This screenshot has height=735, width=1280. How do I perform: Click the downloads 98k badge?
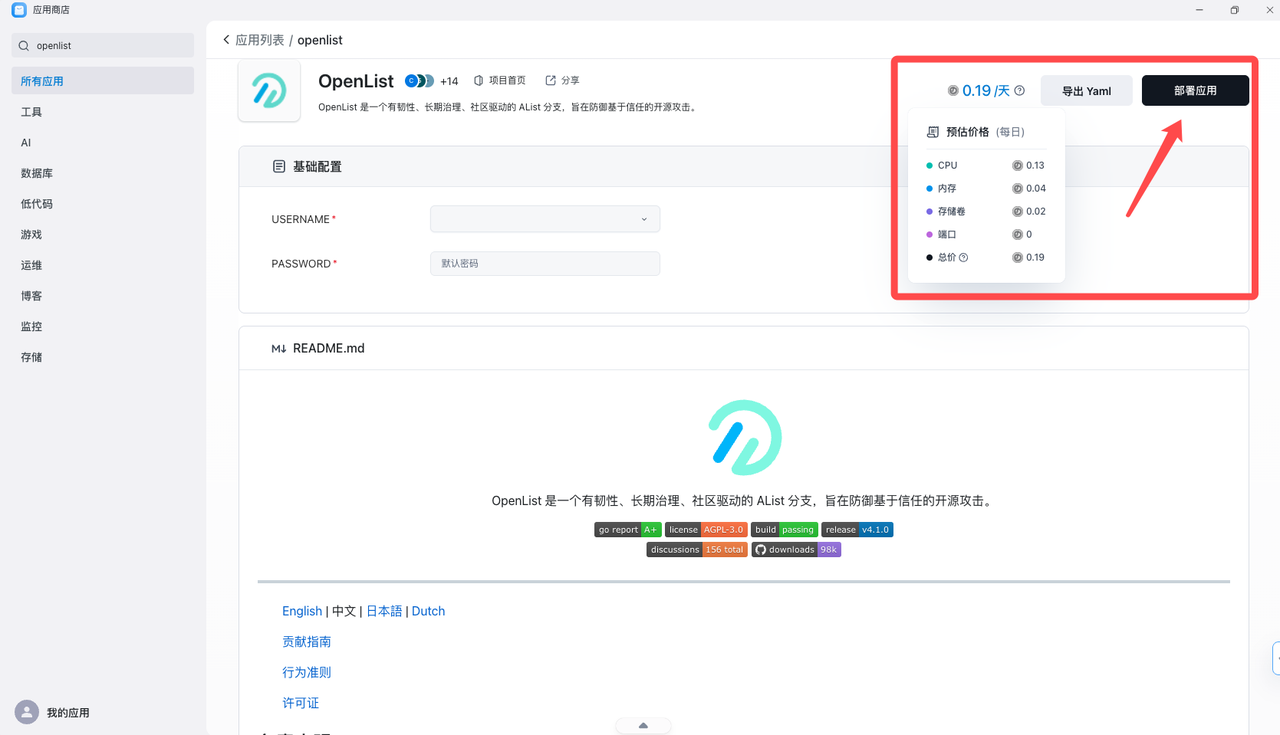click(796, 550)
